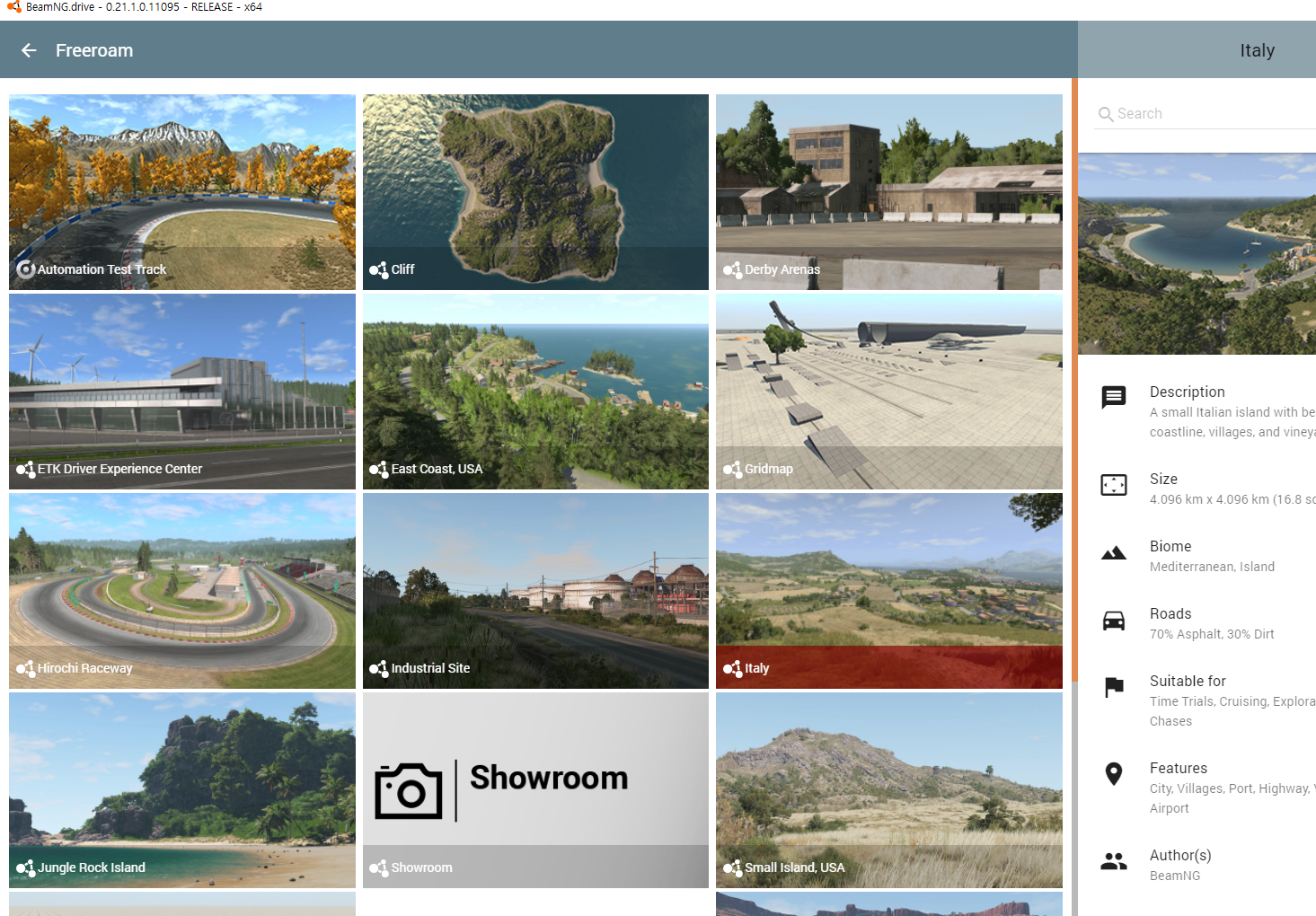The height and width of the screenshot is (916, 1316).
Task: Click the icon beside ETK Driver Experience Center
Action: point(26,469)
